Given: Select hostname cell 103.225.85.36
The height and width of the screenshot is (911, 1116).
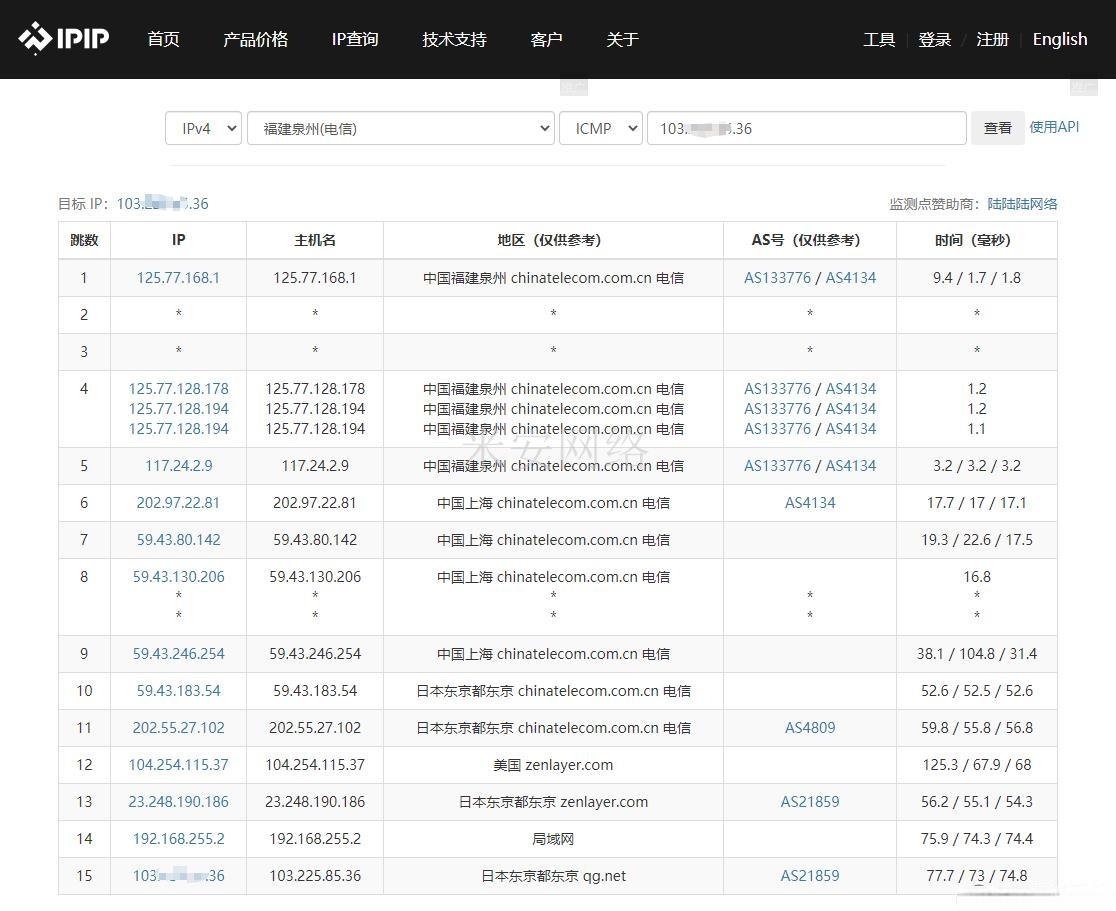Looking at the screenshot, I should pyautogui.click(x=315, y=875).
